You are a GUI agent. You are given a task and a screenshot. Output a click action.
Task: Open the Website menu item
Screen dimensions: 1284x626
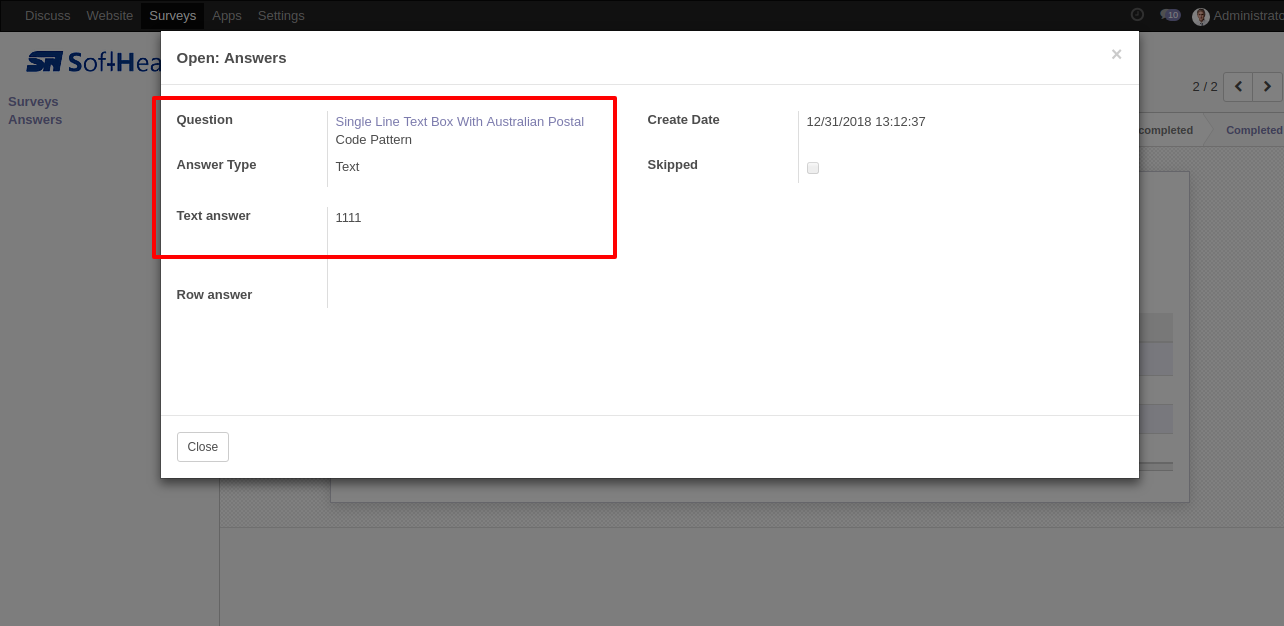coord(110,16)
